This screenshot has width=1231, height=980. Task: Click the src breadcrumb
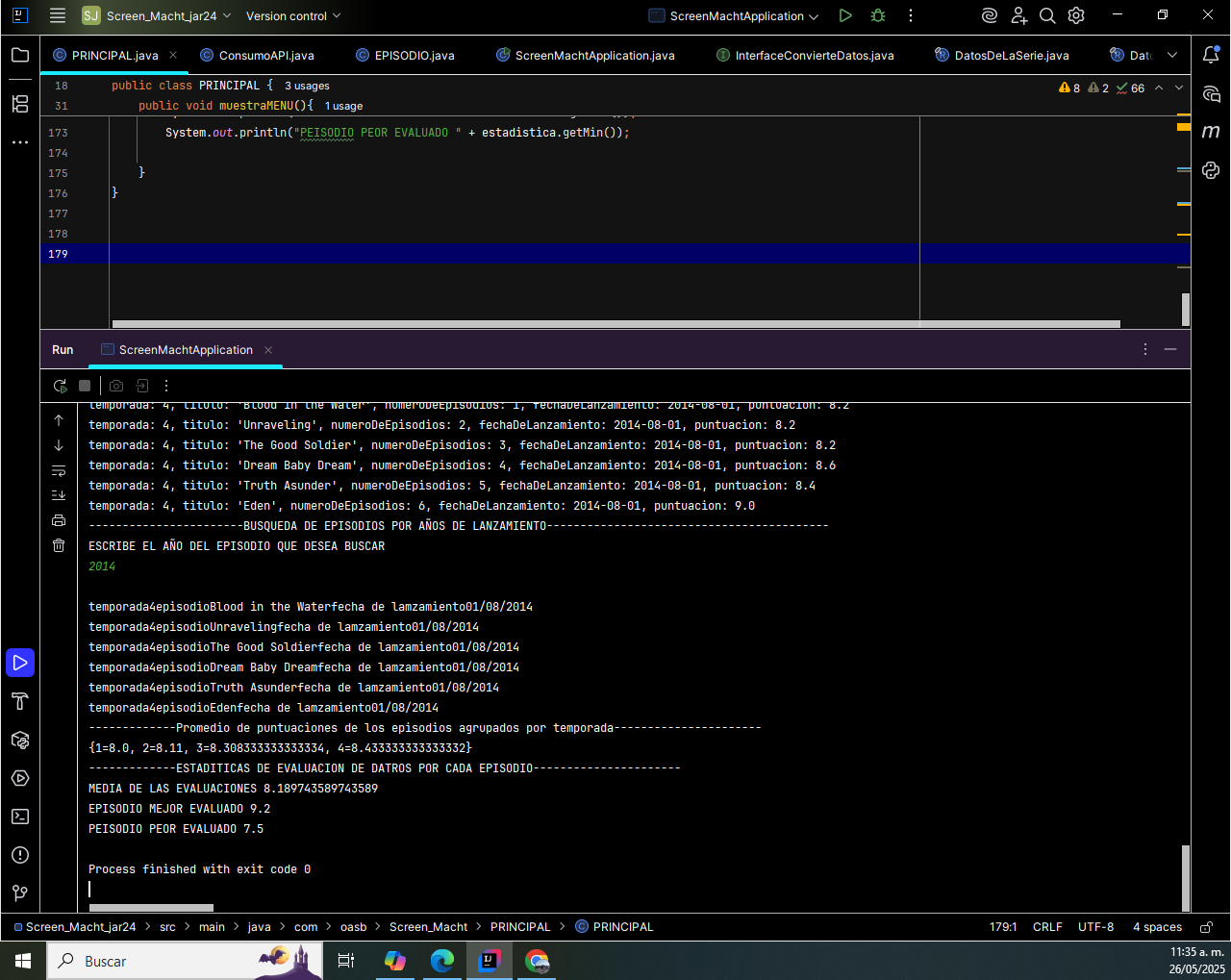coord(167,927)
